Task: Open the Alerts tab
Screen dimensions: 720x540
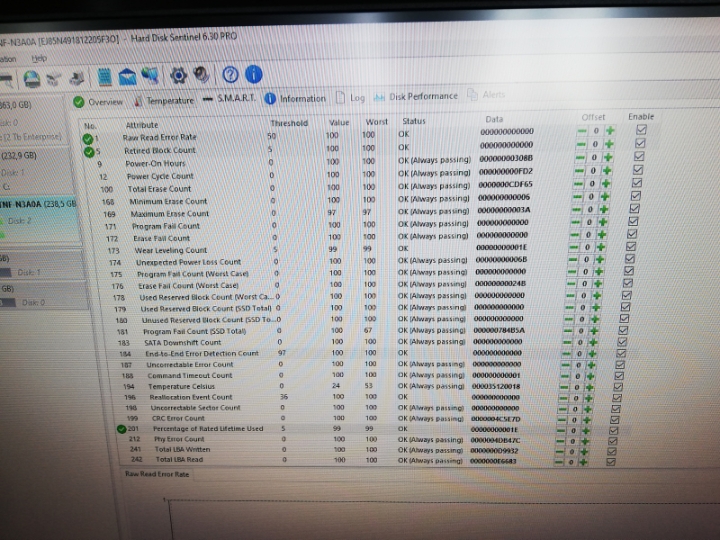Action: coord(486,95)
